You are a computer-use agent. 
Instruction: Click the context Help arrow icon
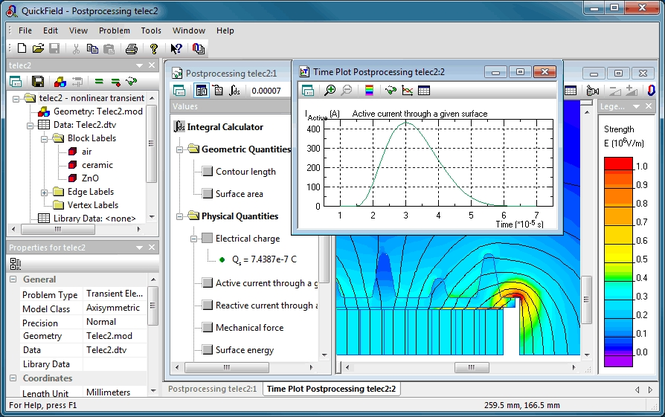(175, 48)
